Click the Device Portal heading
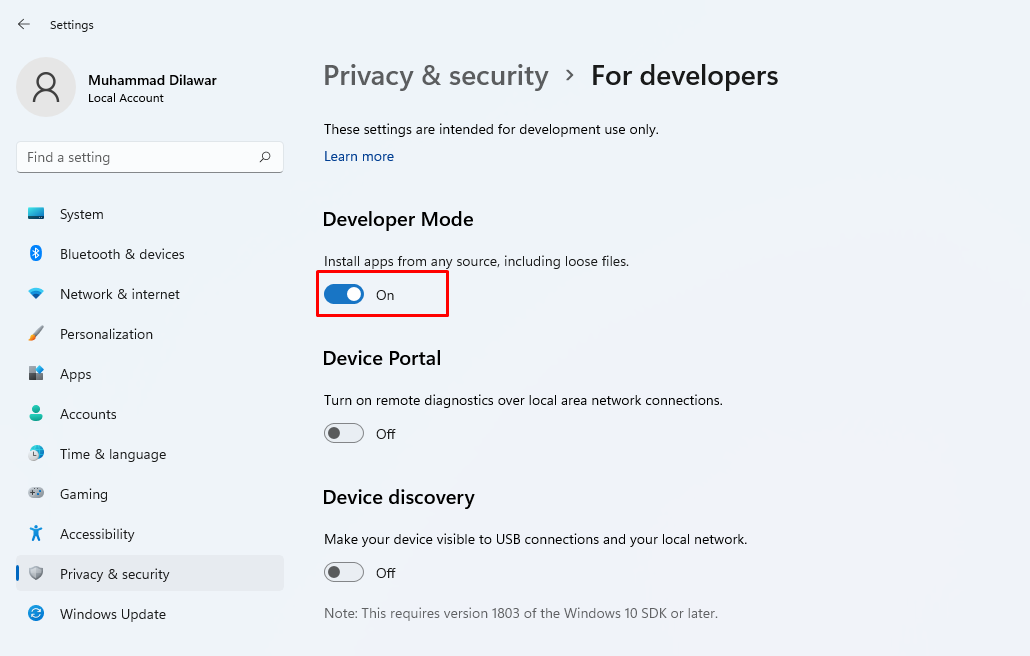 point(382,359)
